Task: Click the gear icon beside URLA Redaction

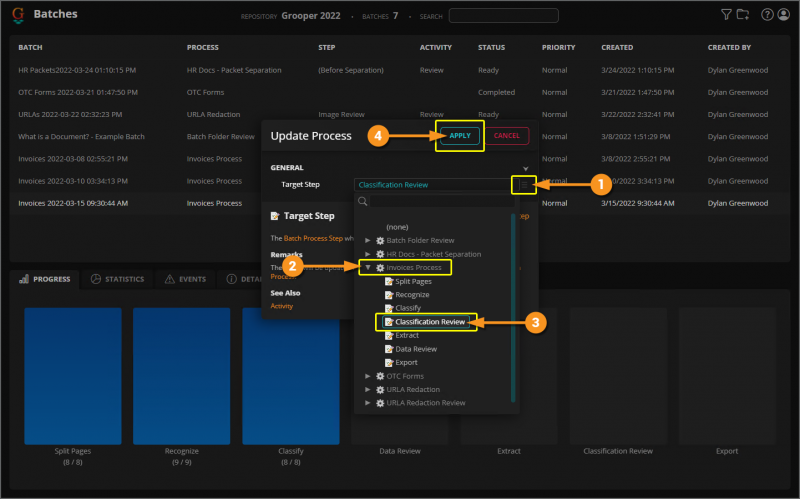Action: click(x=380, y=389)
